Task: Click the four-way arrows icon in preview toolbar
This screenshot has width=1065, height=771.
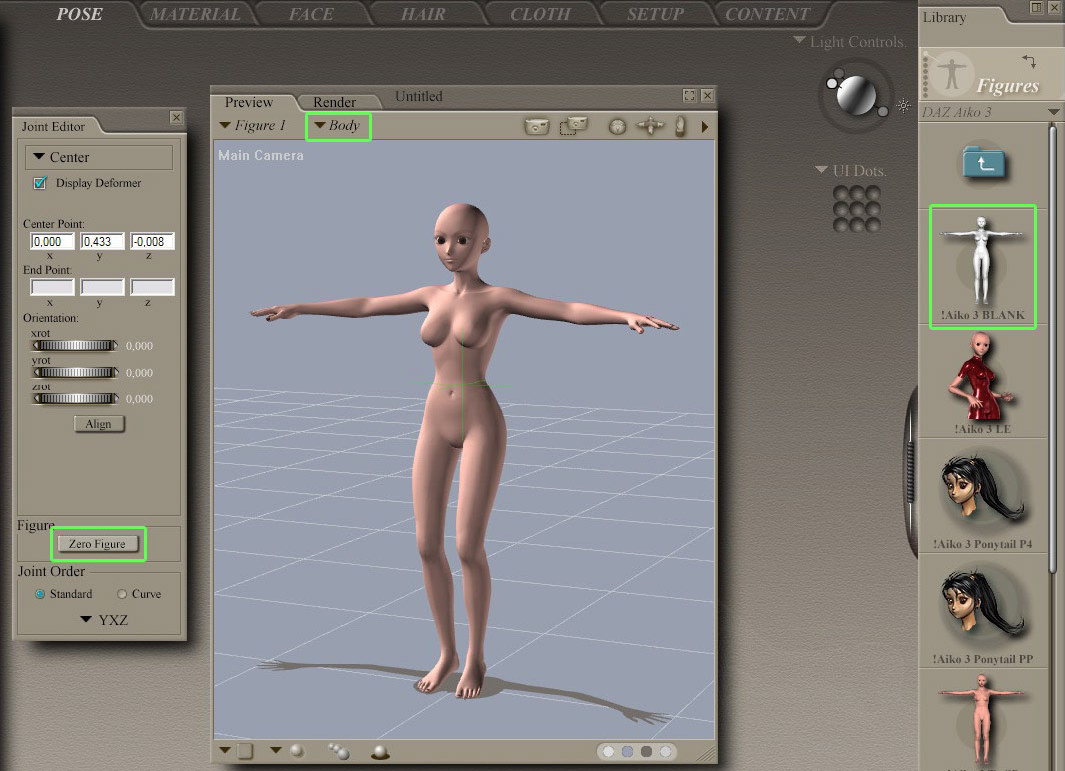Action: 651,126
